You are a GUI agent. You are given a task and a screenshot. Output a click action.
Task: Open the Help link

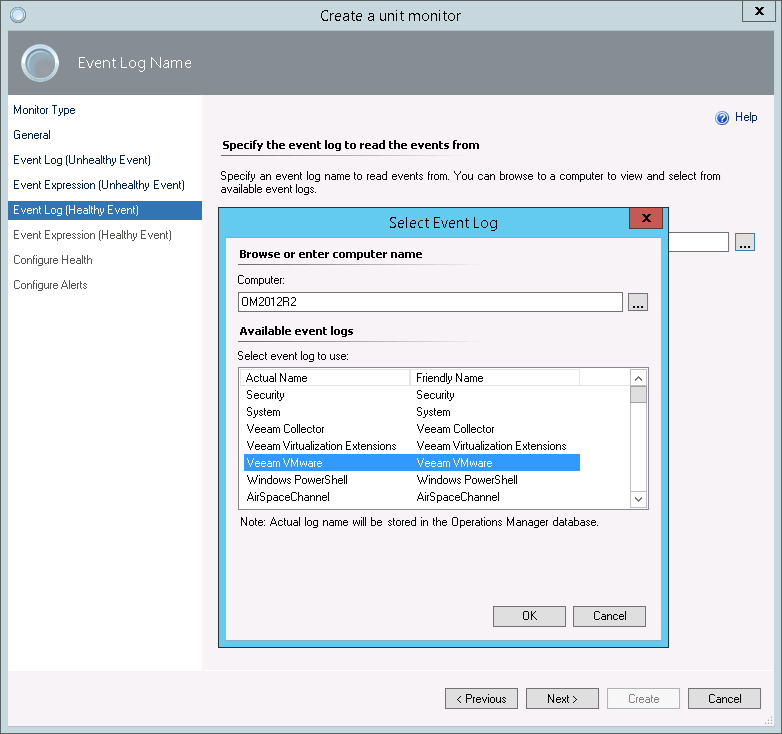point(746,117)
